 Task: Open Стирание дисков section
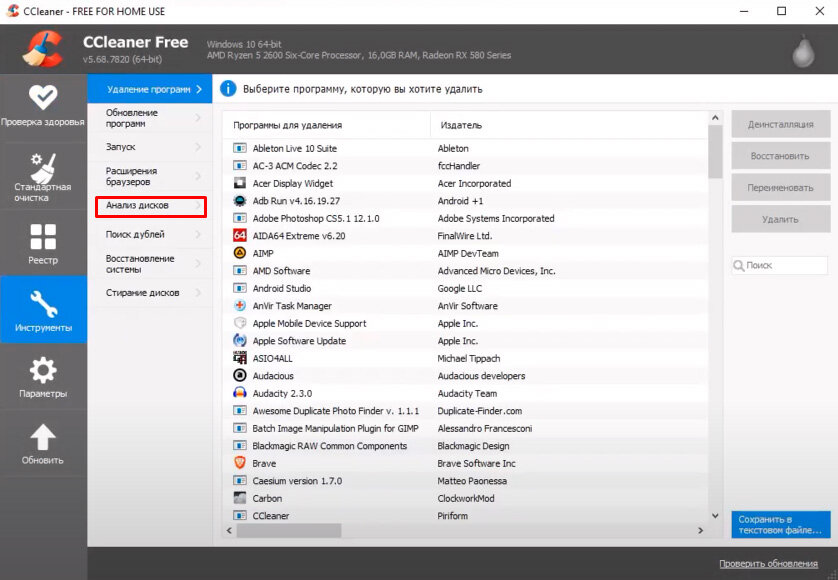click(x=150, y=293)
